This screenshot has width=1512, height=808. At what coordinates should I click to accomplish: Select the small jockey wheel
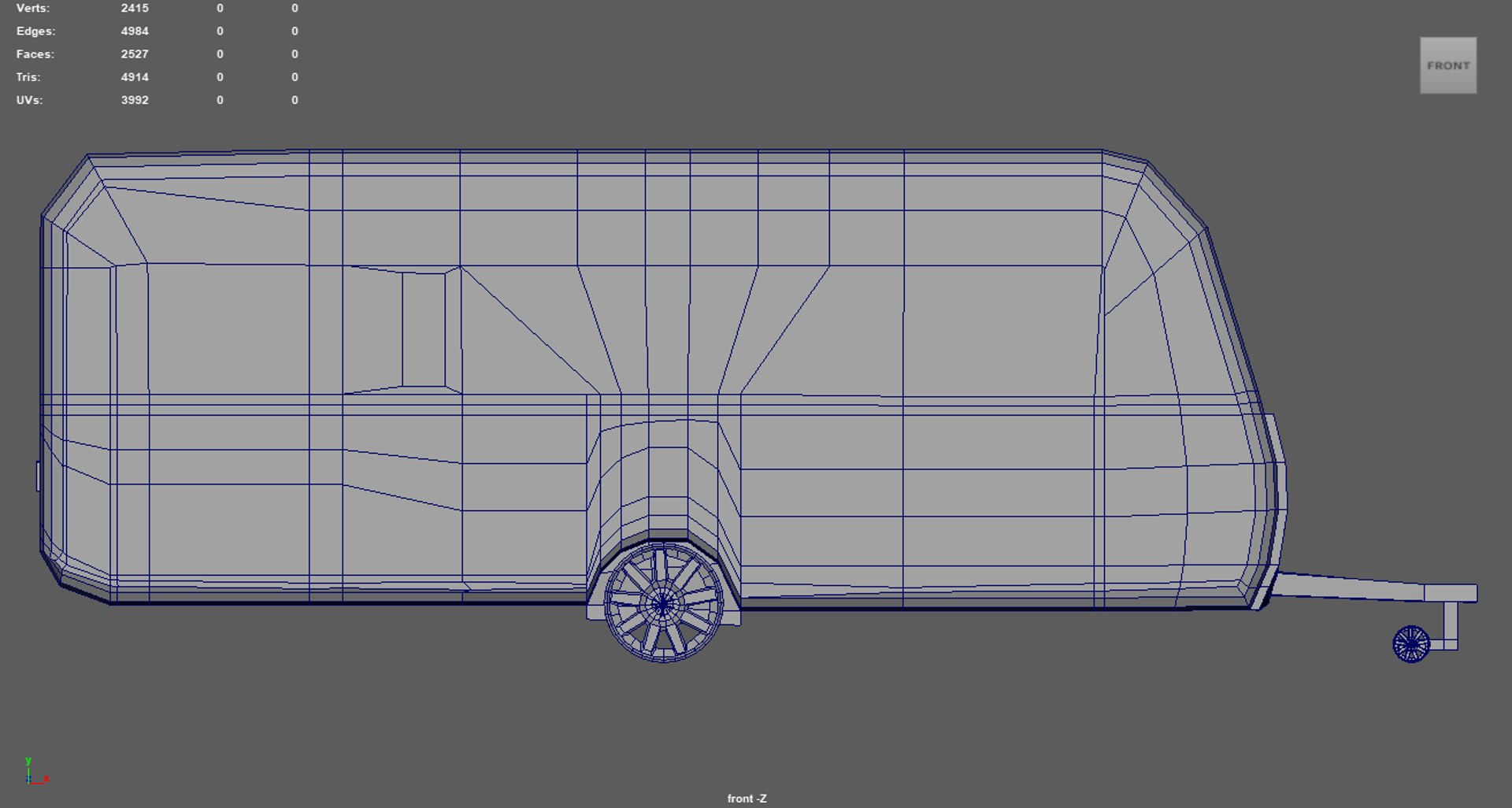(x=1411, y=644)
